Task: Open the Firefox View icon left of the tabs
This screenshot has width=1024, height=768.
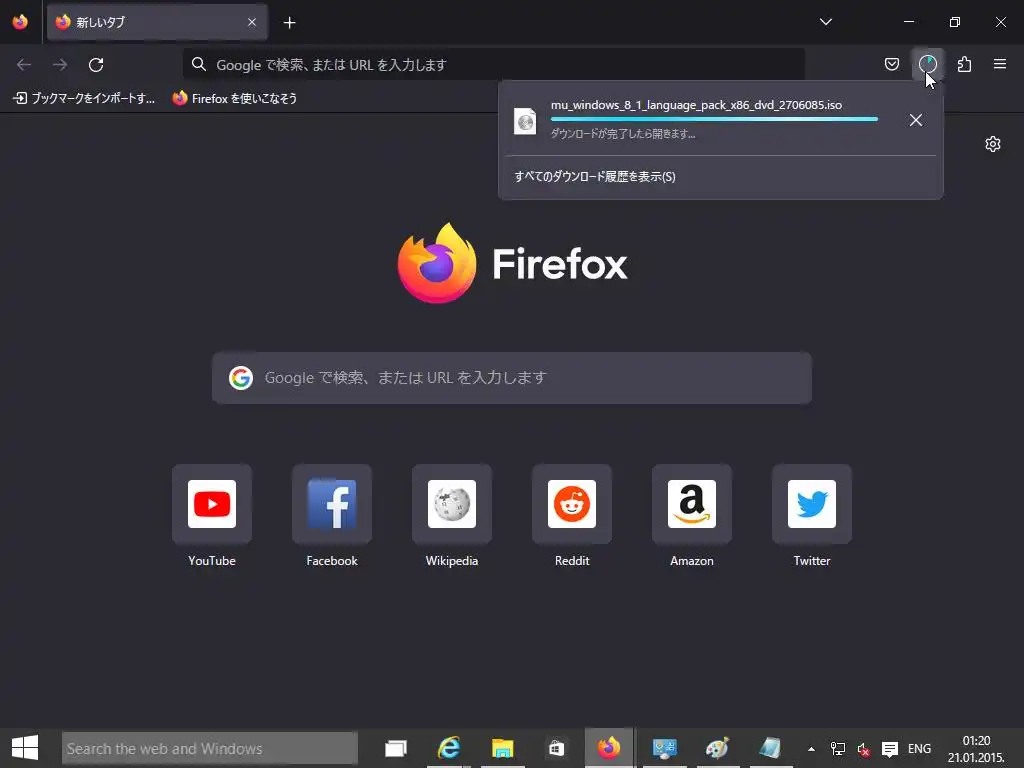Action: tap(20, 22)
